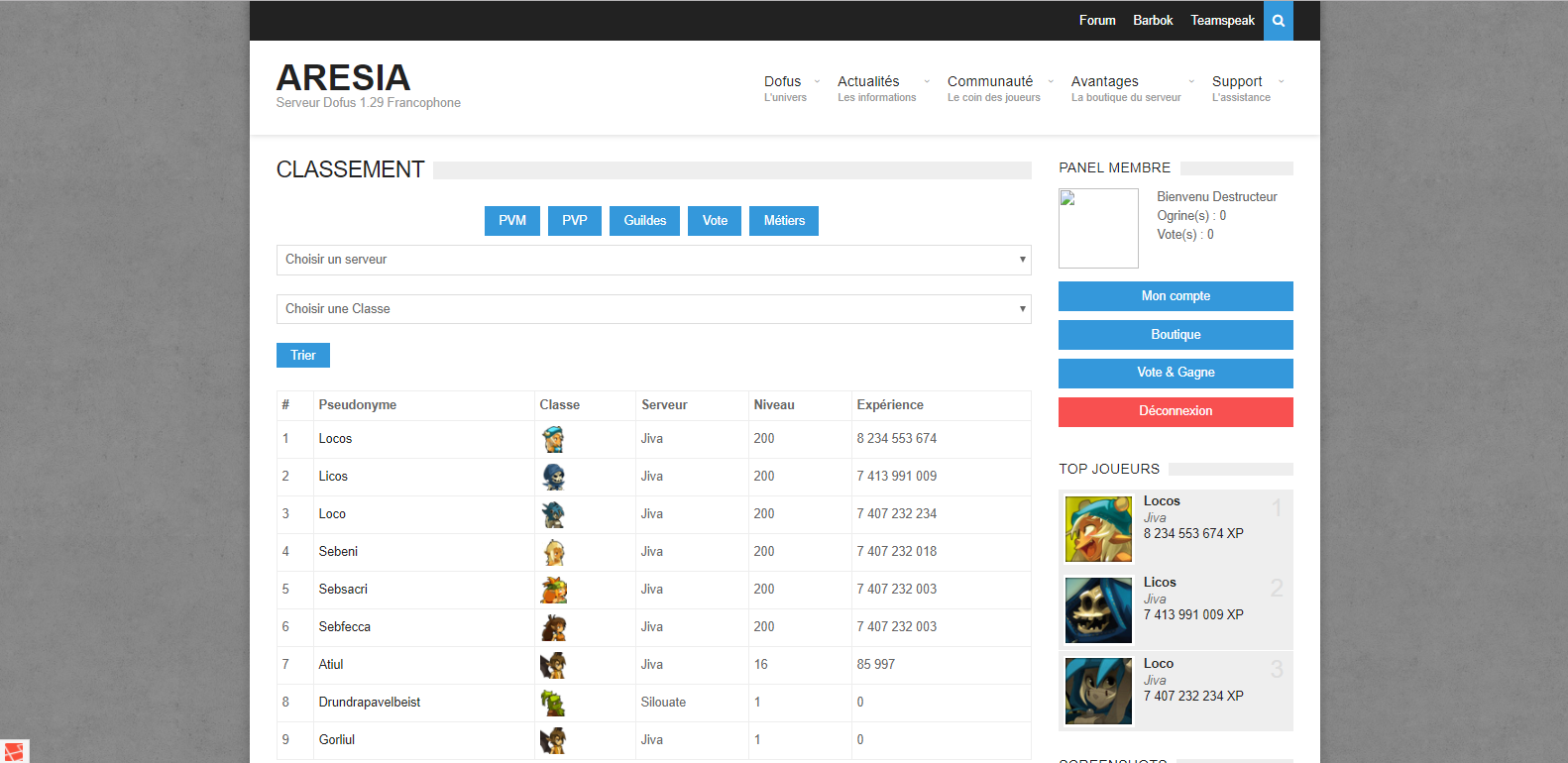Click the Boutique button

1176,335
